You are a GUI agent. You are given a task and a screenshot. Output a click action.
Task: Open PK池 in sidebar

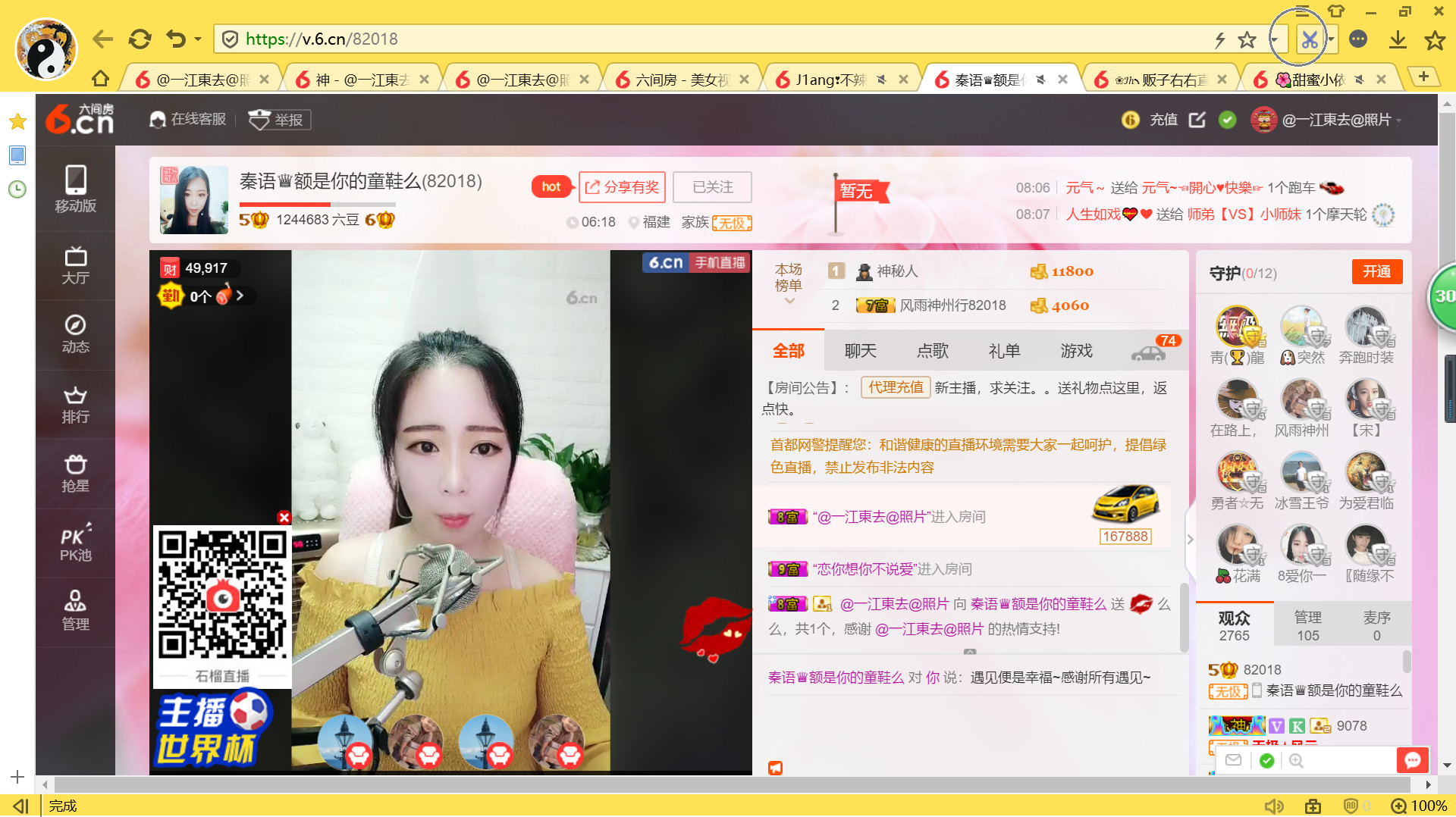click(x=75, y=543)
